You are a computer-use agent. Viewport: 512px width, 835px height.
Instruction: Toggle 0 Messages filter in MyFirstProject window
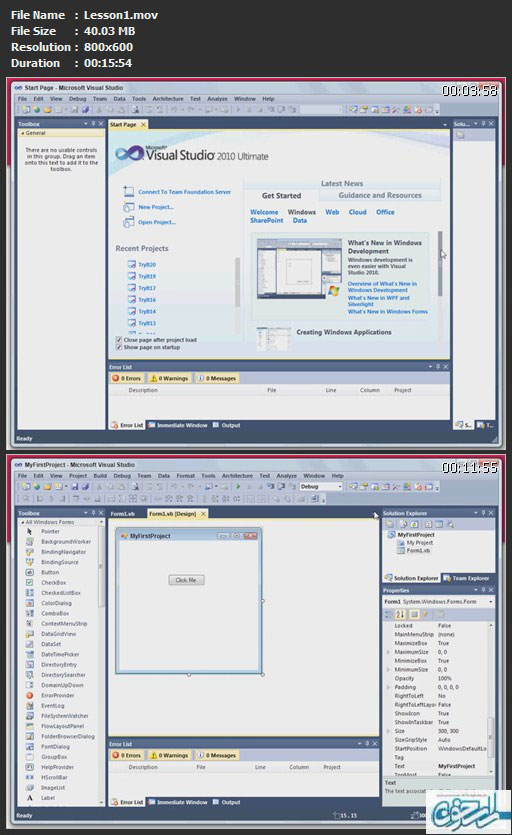point(216,755)
